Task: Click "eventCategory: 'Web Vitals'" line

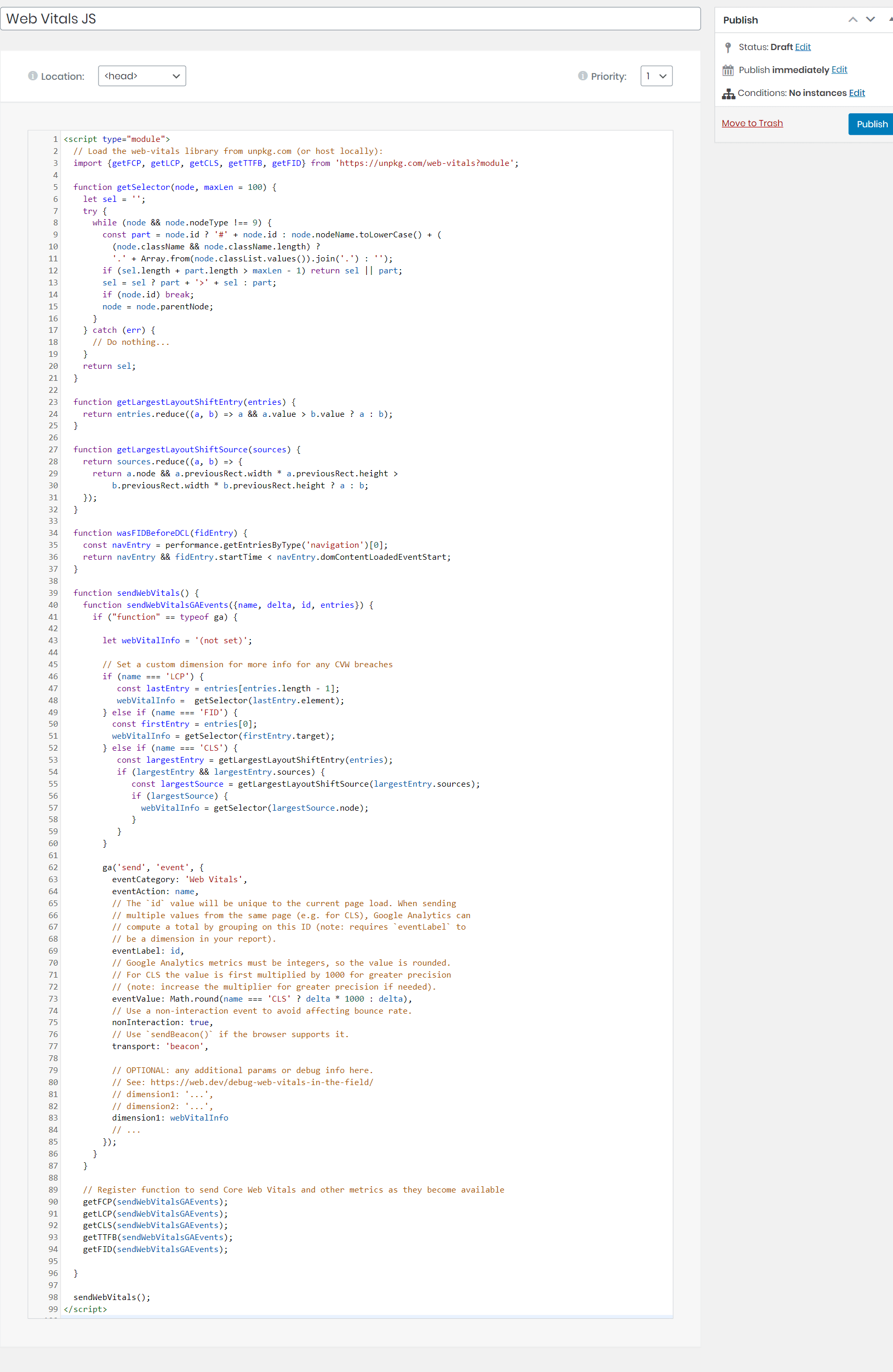Action: pyautogui.click(x=179, y=880)
